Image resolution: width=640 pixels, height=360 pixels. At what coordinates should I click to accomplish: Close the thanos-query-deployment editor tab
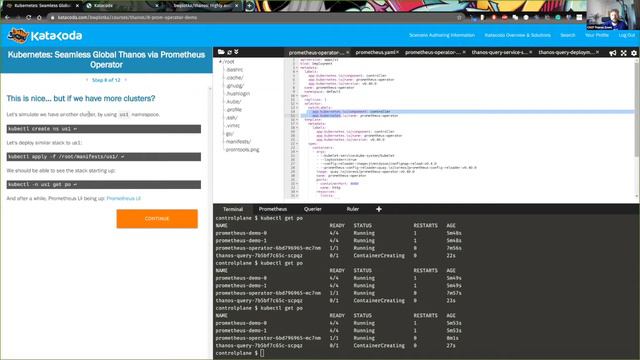pos(597,52)
